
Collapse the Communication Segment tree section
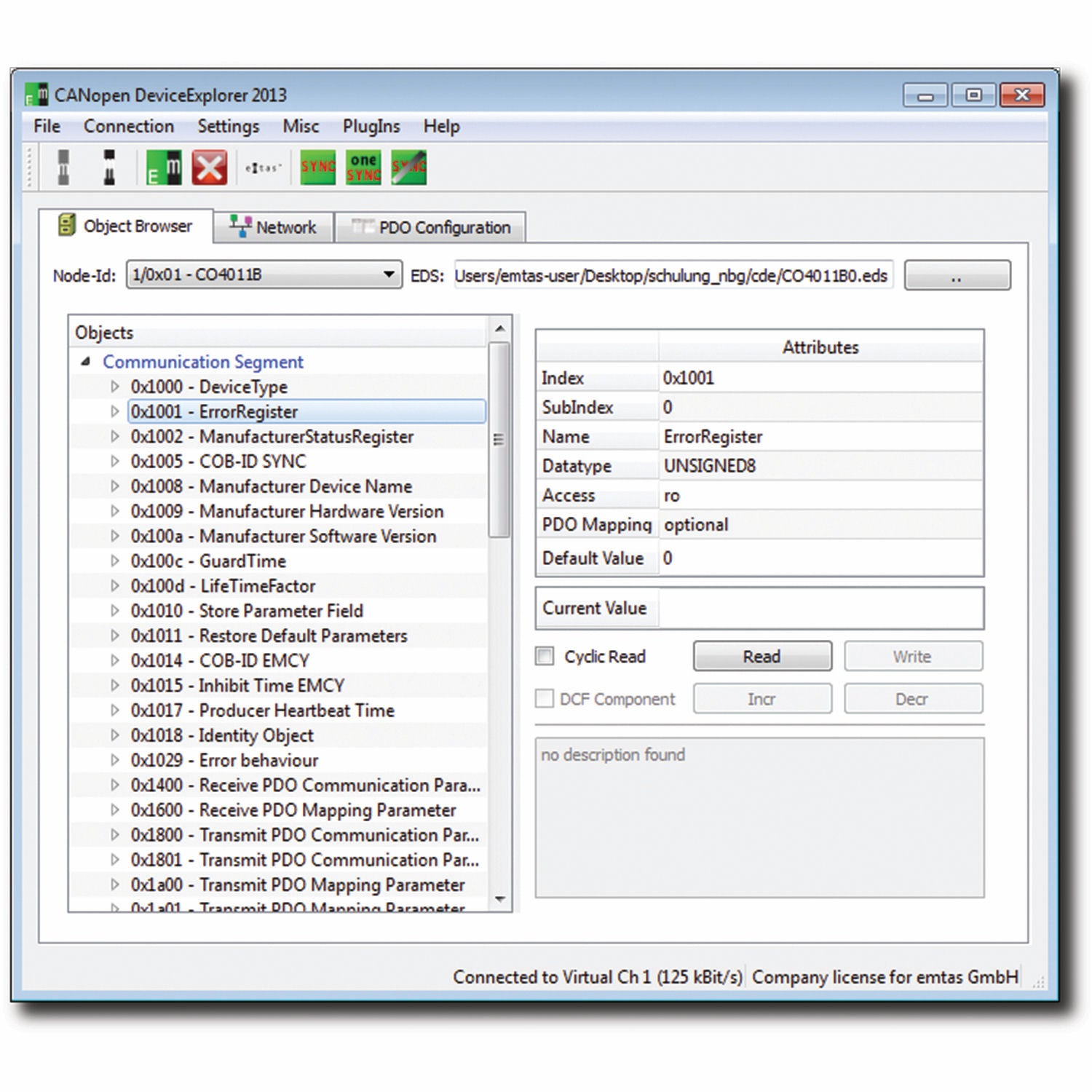(85, 361)
